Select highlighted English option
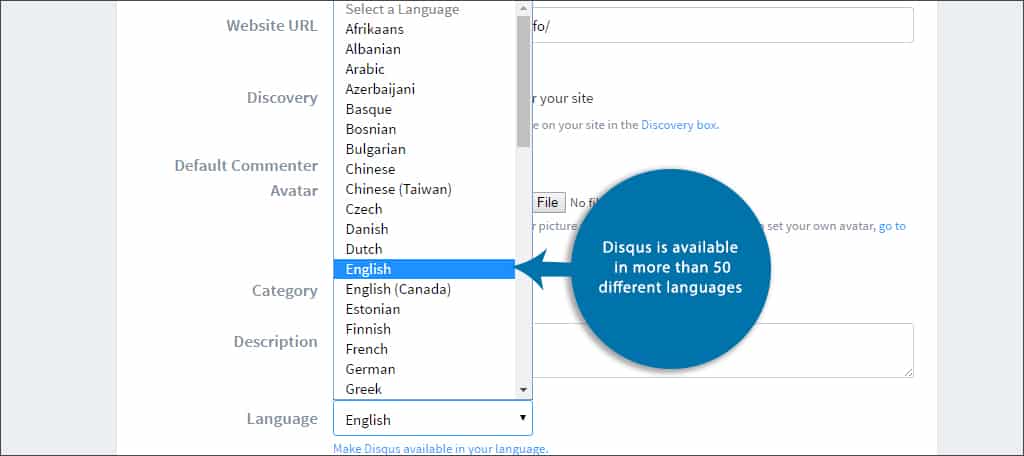 424,269
